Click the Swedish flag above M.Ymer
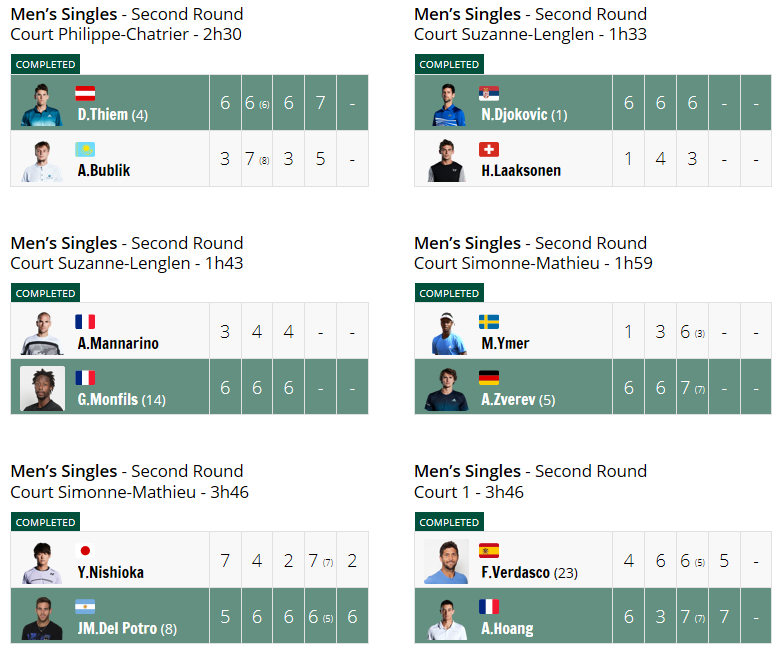The height and width of the screenshot is (647, 778). point(489,322)
